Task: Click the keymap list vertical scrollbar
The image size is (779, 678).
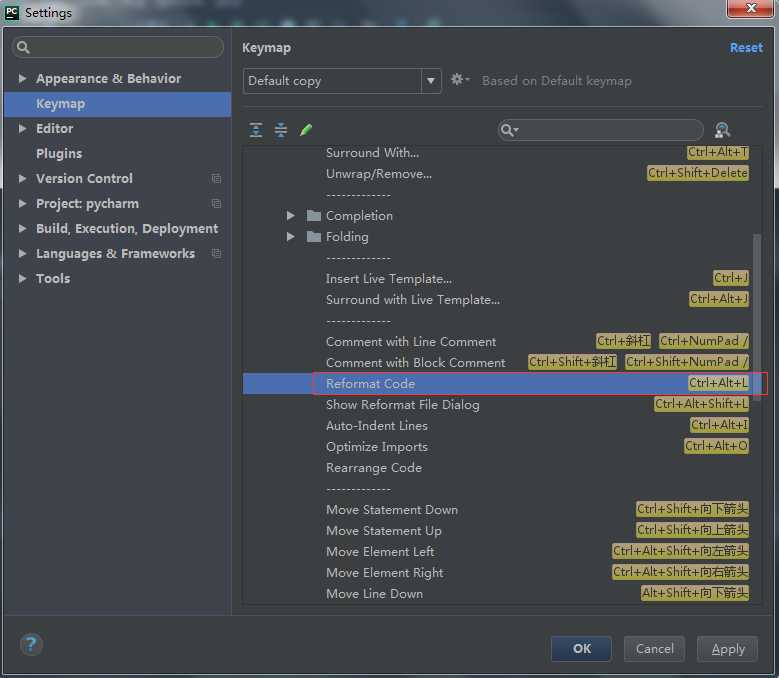Action: click(x=757, y=318)
